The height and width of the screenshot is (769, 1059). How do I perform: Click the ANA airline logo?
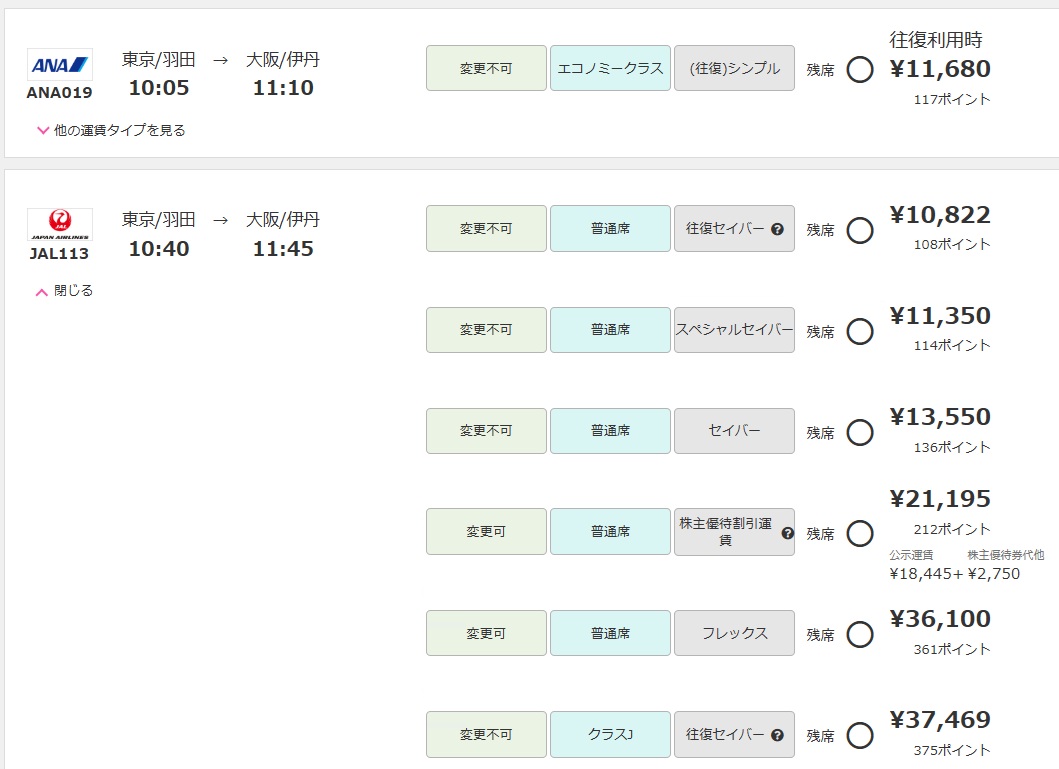pos(59,65)
